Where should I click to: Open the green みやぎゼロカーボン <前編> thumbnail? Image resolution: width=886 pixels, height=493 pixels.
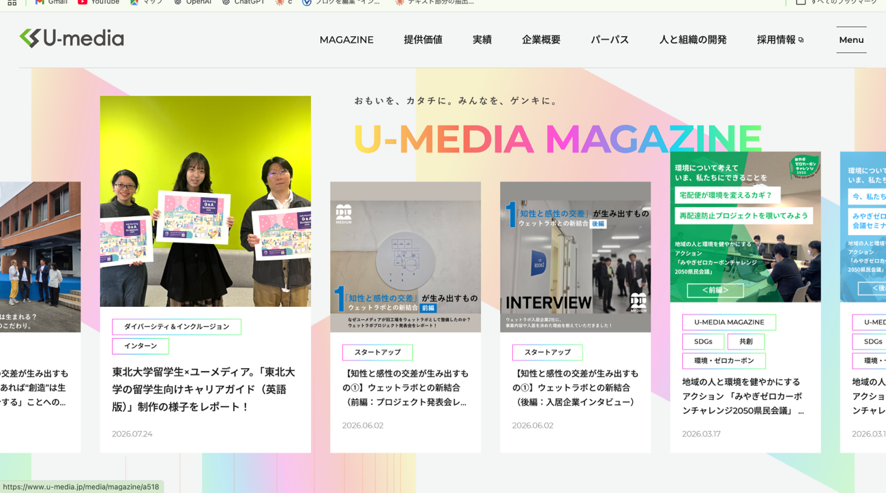pos(745,227)
